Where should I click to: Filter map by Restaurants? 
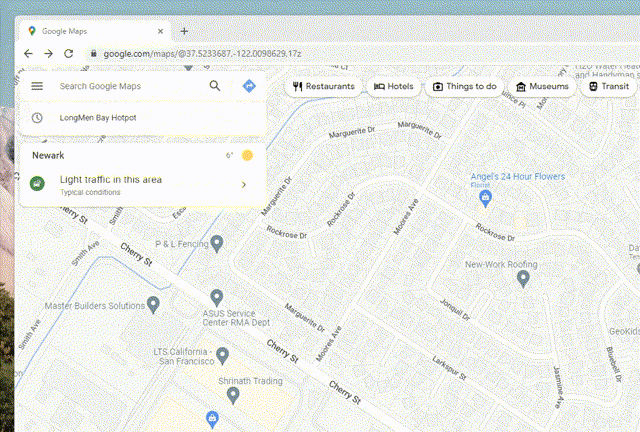coord(323,86)
